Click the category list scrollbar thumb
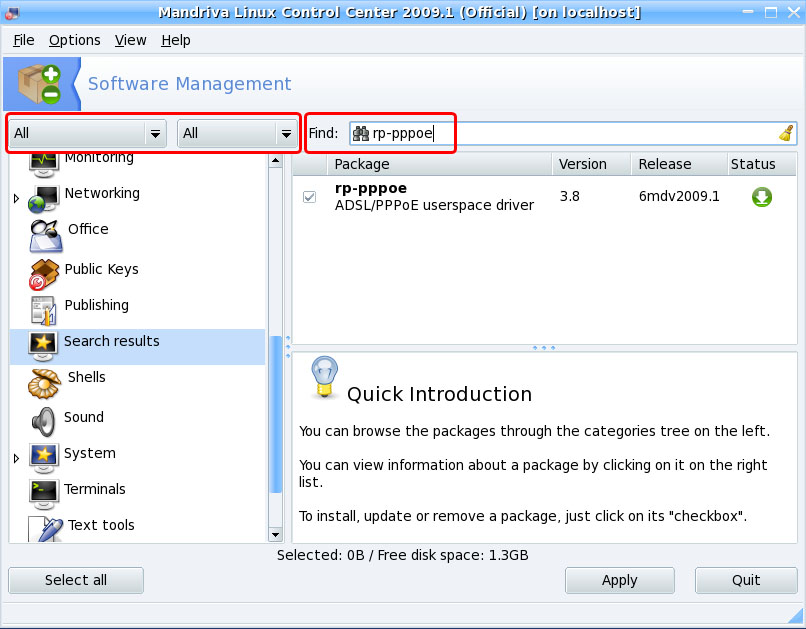 [x=276, y=414]
